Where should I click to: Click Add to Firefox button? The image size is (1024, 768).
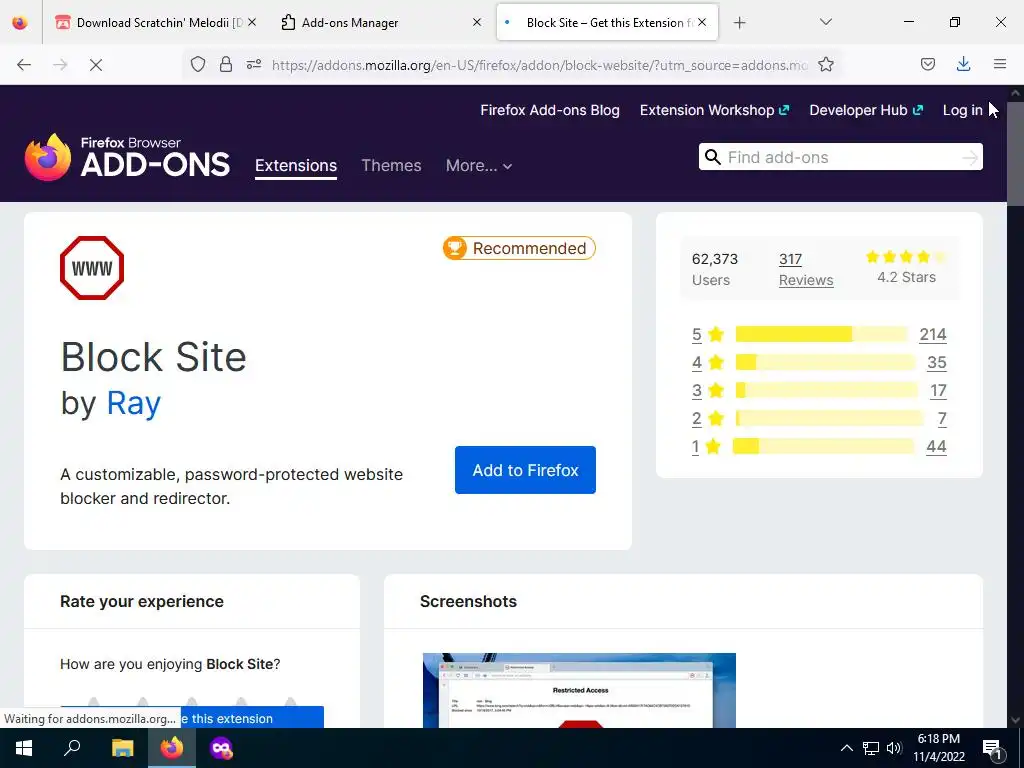click(x=525, y=470)
